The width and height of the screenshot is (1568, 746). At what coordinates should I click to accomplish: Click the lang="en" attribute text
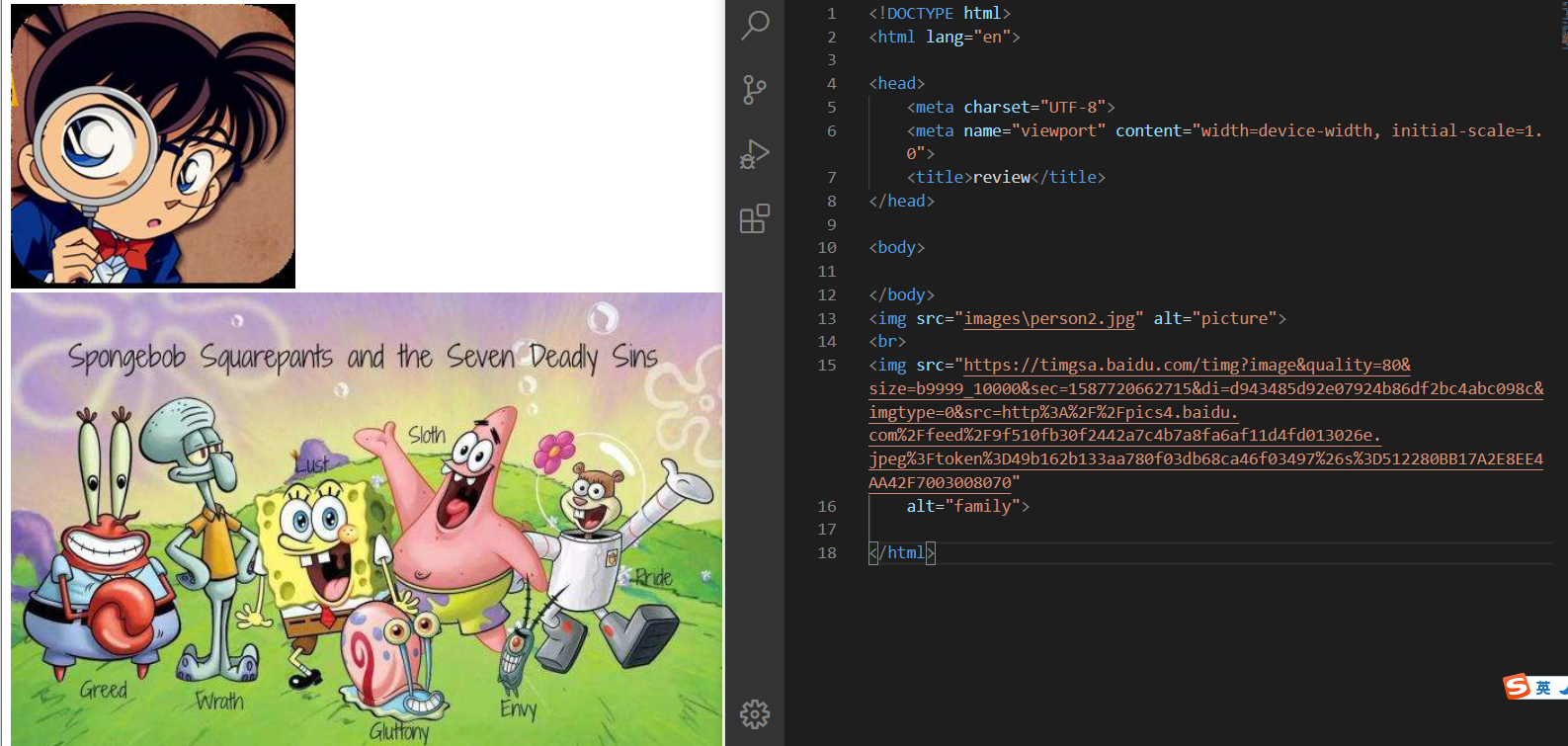(x=968, y=37)
